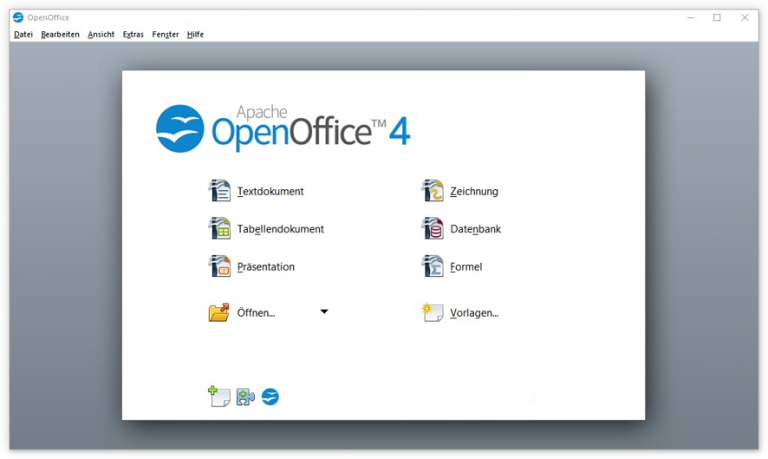768x459 pixels.
Task: Create a new Datenbank via its label
Action: click(x=476, y=229)
